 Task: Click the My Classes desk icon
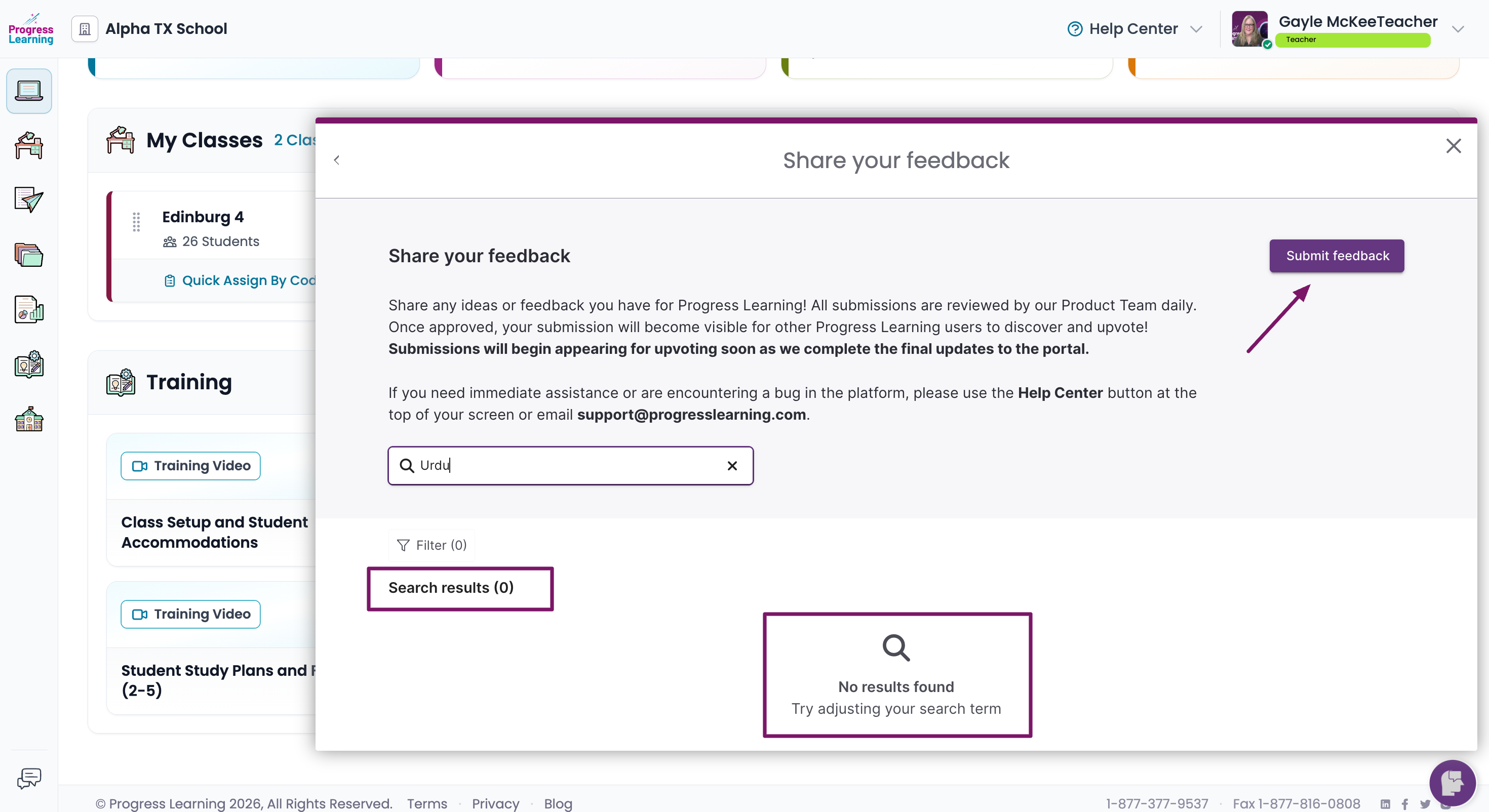pos(120,140)
